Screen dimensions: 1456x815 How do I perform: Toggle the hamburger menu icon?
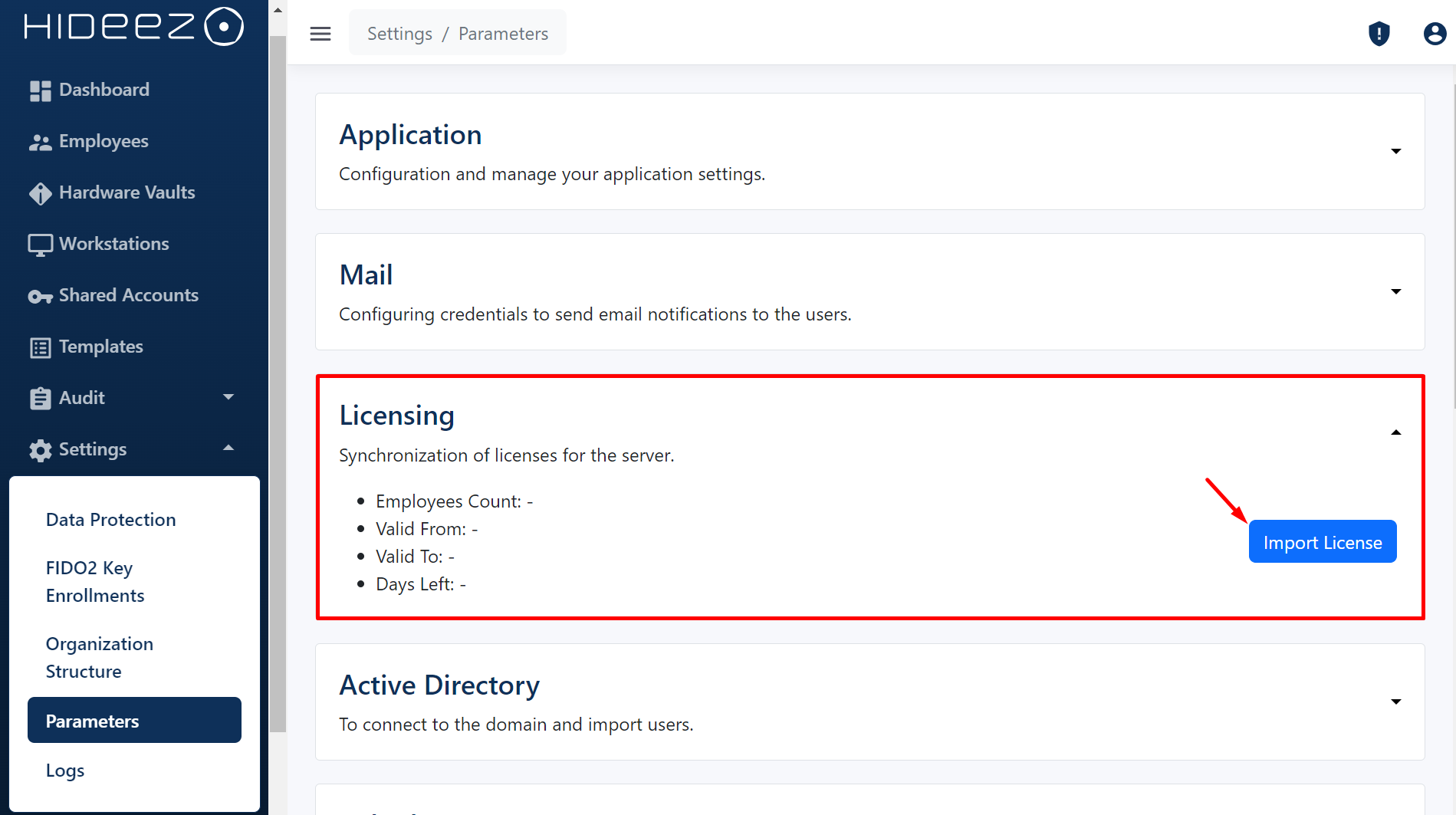(x=320, y=34)
